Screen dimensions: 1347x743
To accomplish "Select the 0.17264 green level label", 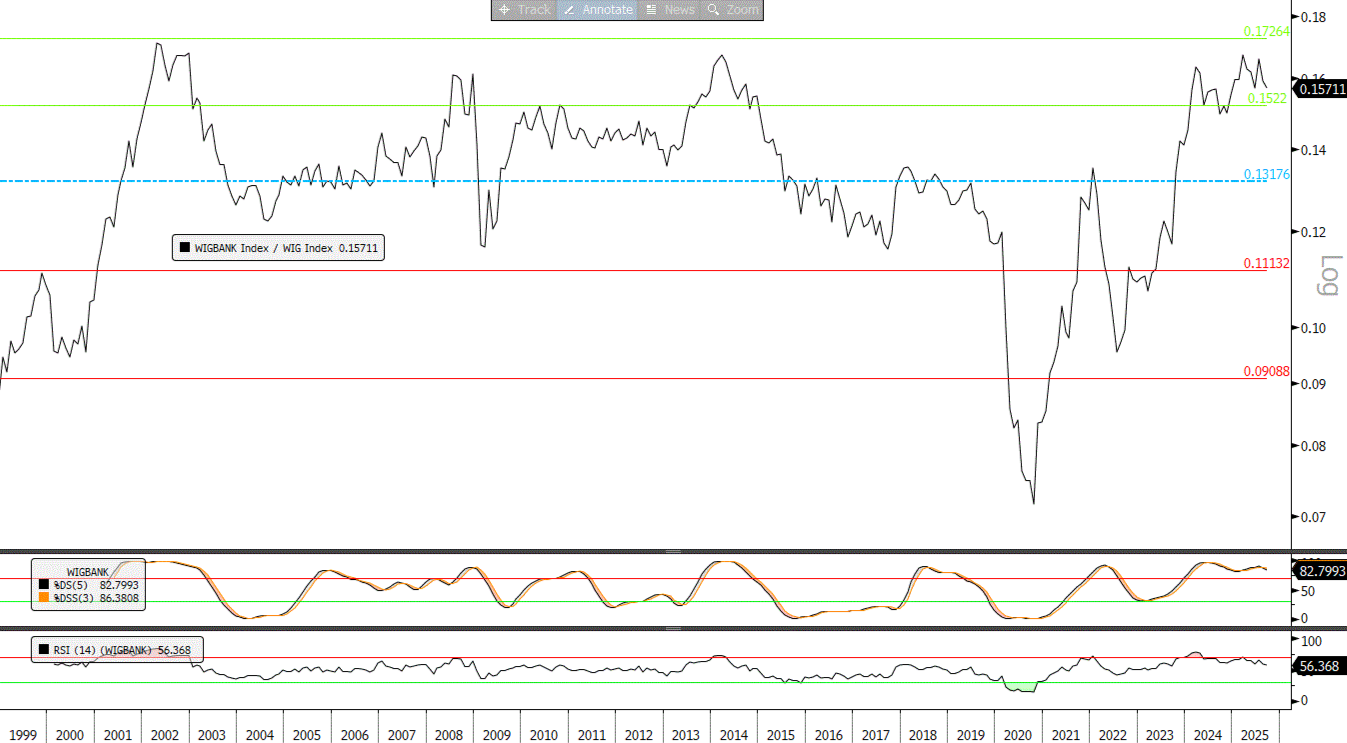I will [x=1266, y=32].
